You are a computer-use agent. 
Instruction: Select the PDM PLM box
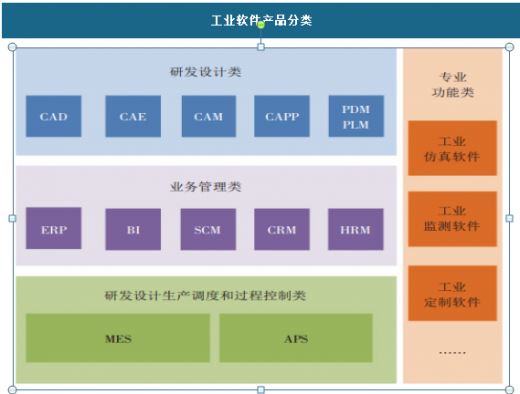click(x=356, y=116)
